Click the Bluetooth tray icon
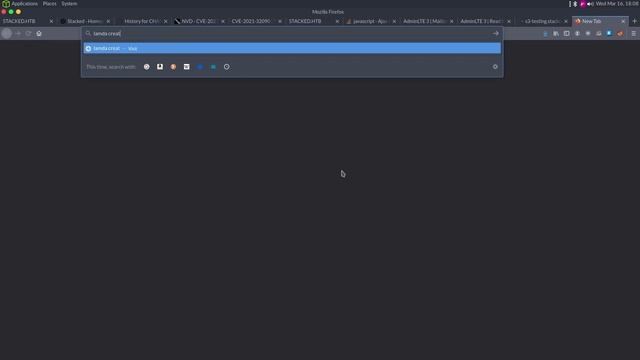 [x=575, y=4]
